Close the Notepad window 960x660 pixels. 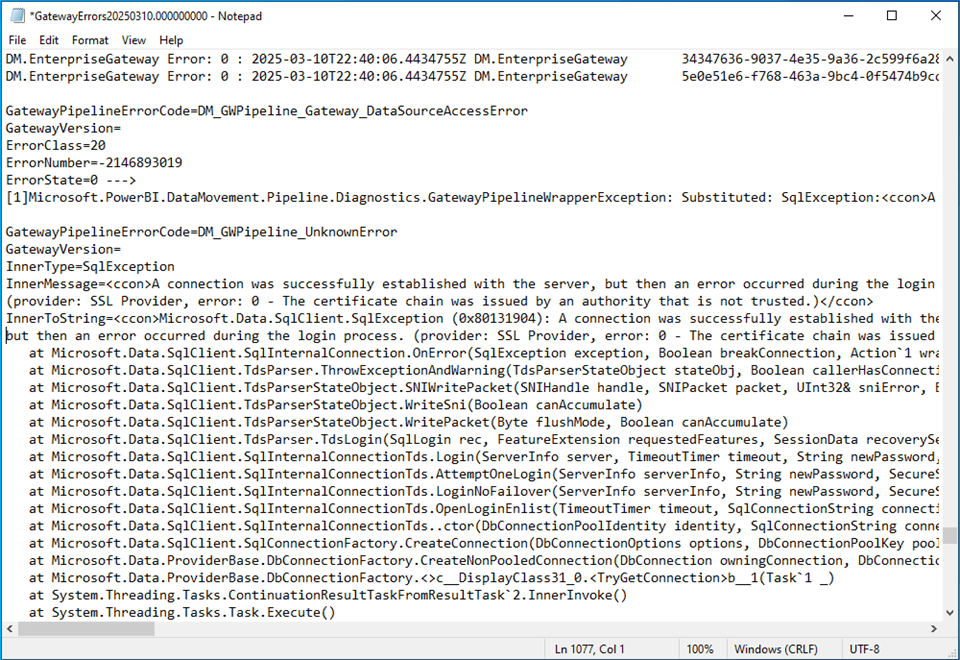click(x=936, y=16)
